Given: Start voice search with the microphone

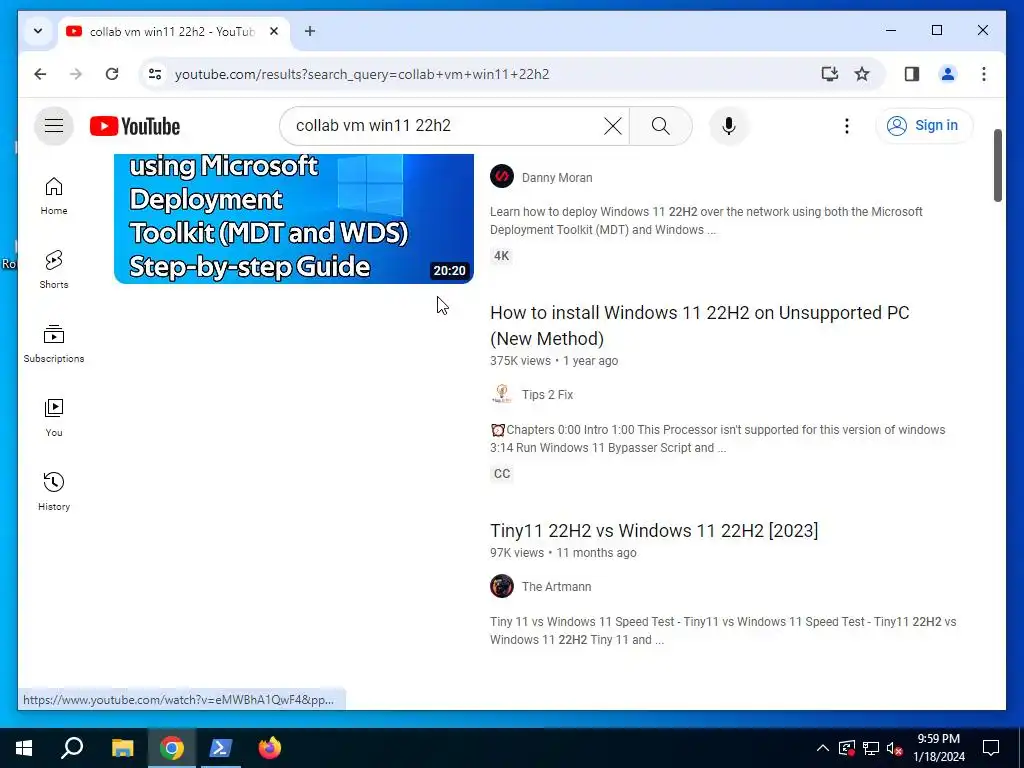Looking at the screenshot, I should (x=729, y=125).
